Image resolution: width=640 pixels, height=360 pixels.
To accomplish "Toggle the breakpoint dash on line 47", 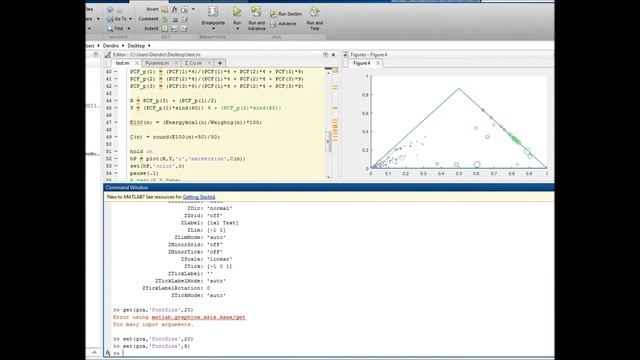I will coord(116,122).
